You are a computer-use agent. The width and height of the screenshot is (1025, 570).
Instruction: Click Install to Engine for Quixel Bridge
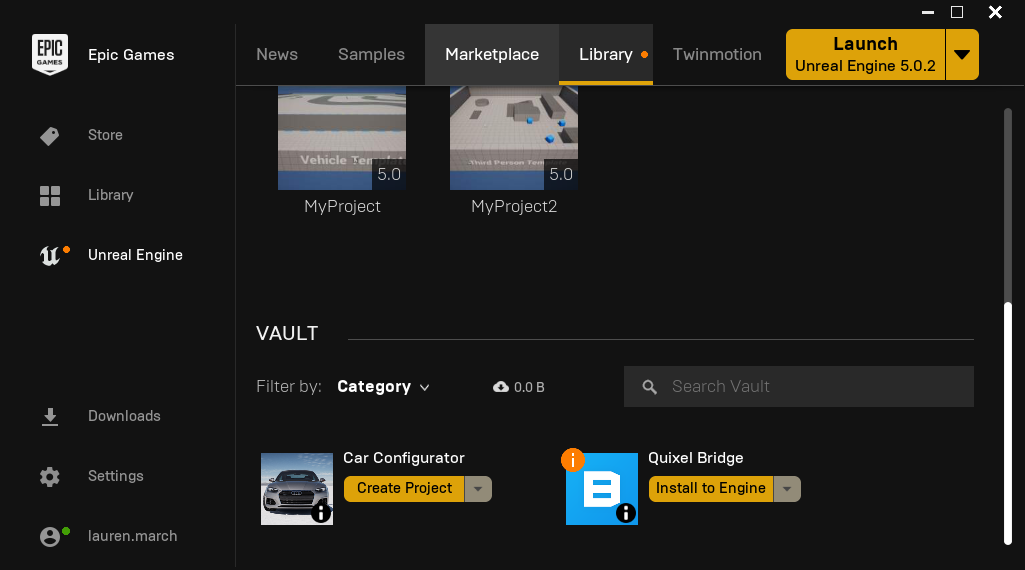click(711, 488)
